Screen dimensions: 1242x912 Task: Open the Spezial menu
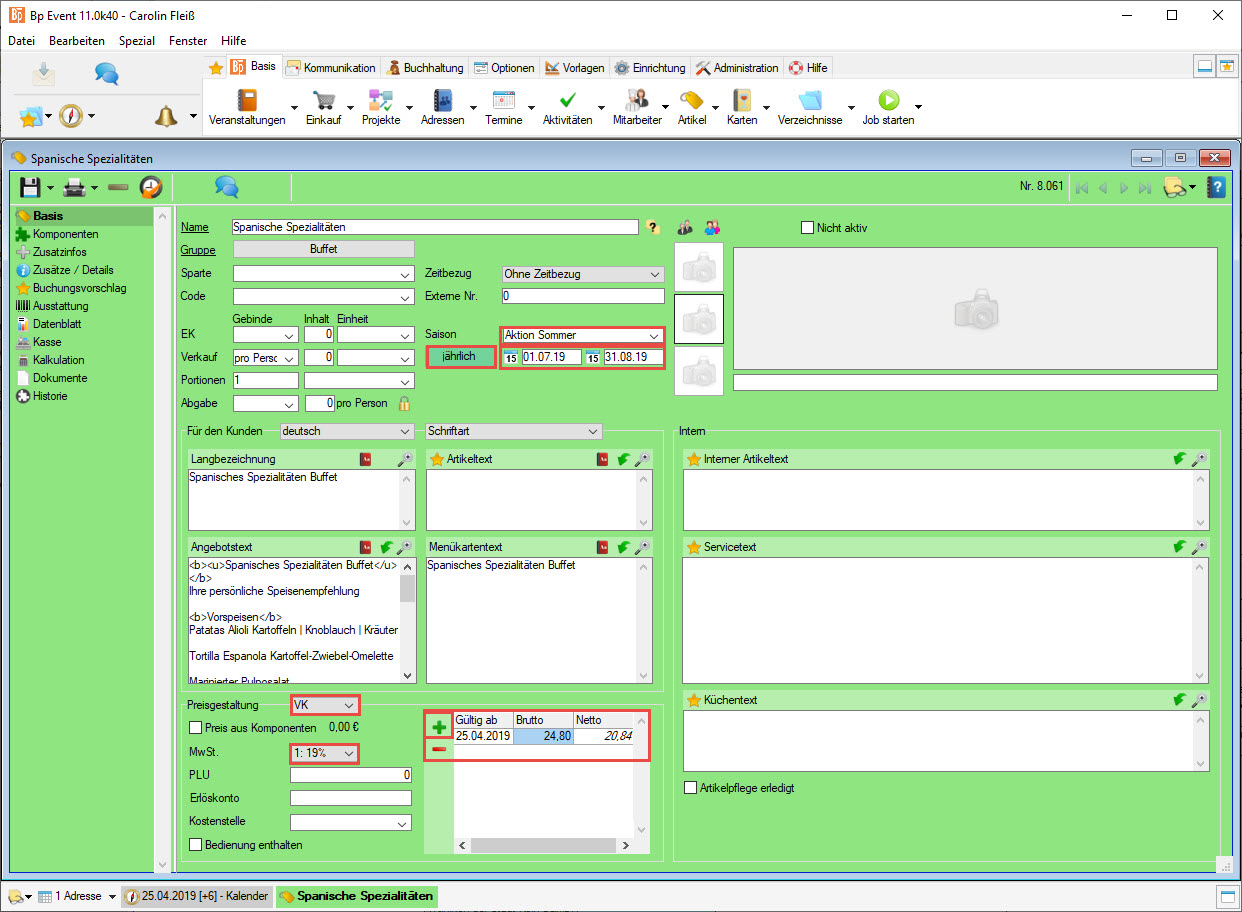click(137, 41)
